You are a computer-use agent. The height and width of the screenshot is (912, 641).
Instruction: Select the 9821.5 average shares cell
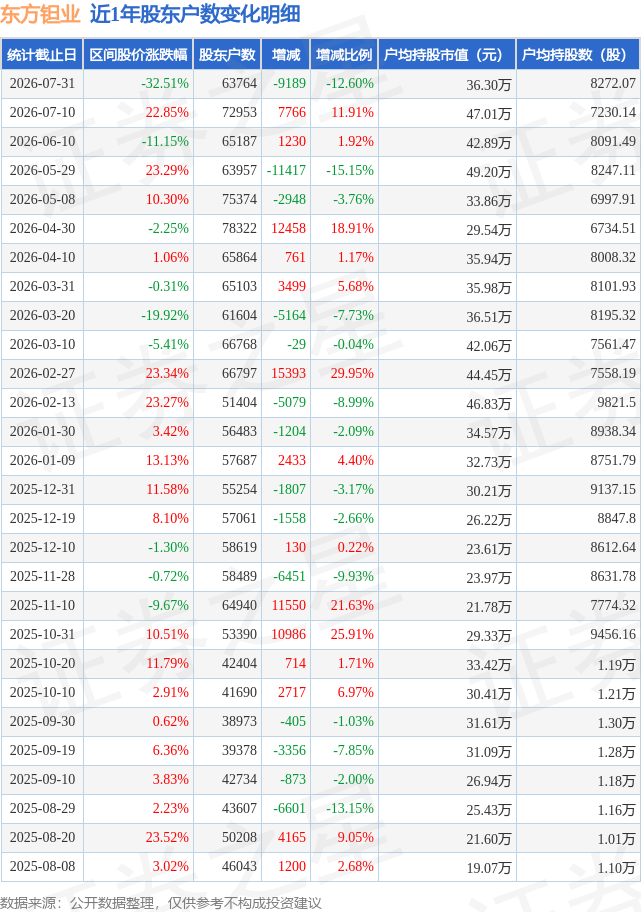coord(612,402)
